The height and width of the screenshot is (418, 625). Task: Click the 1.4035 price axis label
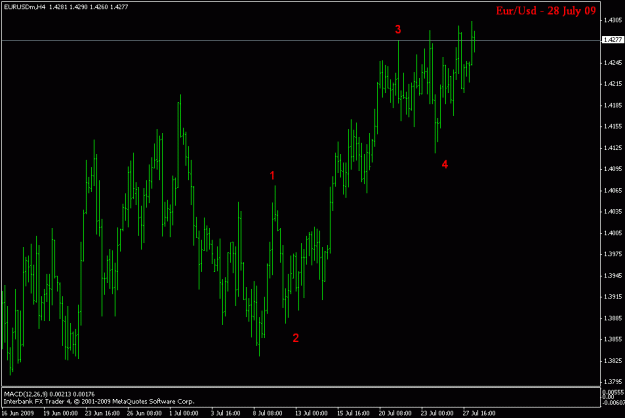pos(613,212)
